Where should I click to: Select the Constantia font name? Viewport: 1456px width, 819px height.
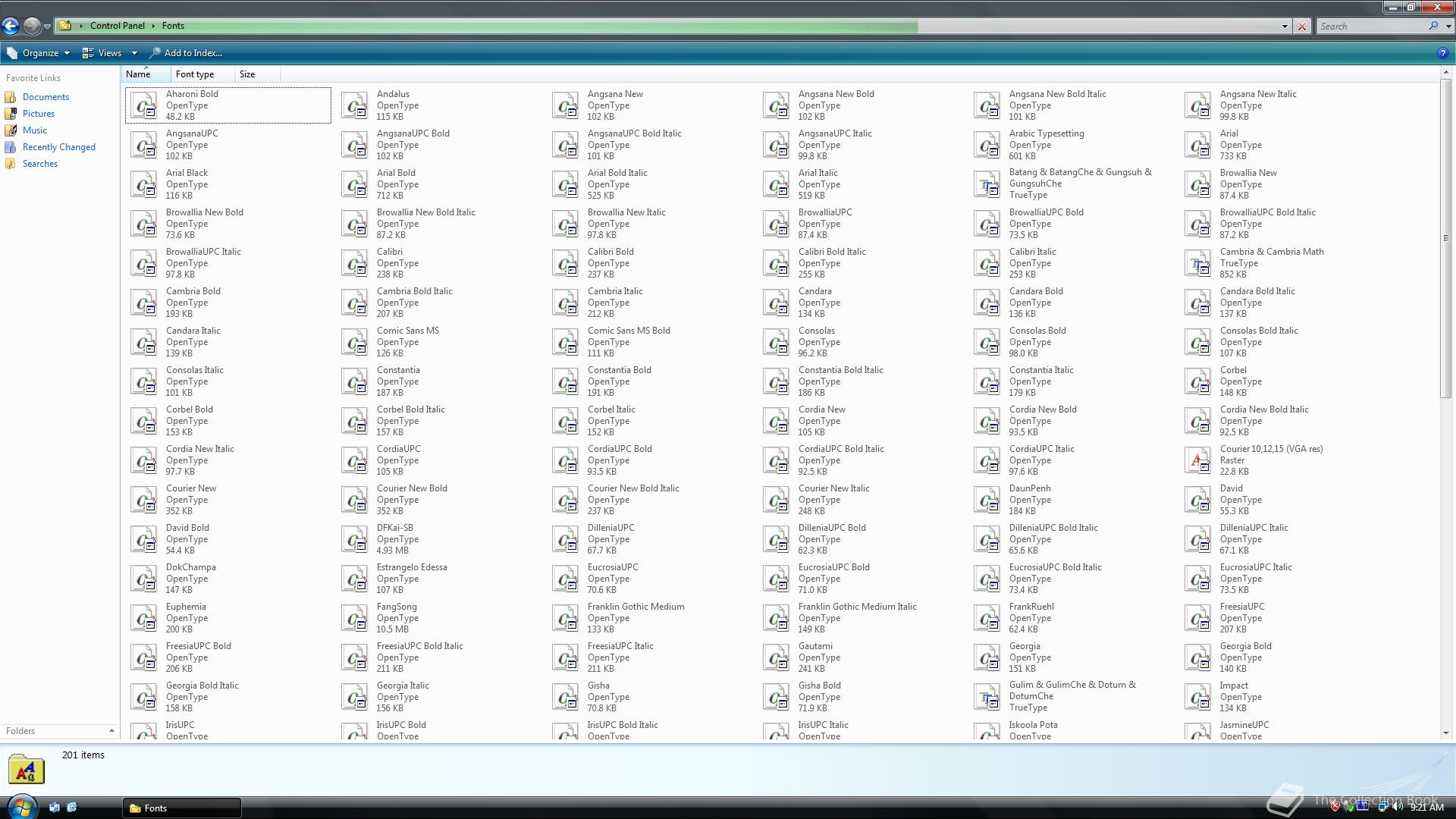tap(398, 370)
